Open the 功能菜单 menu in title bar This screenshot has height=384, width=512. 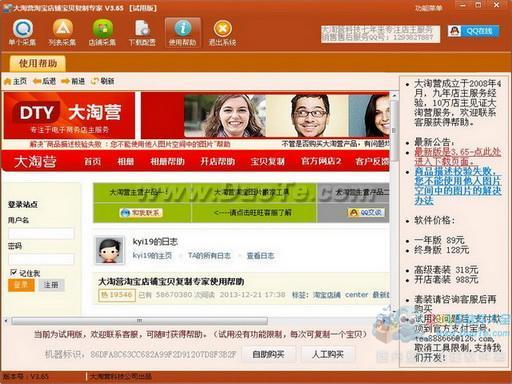click(429, 7)
